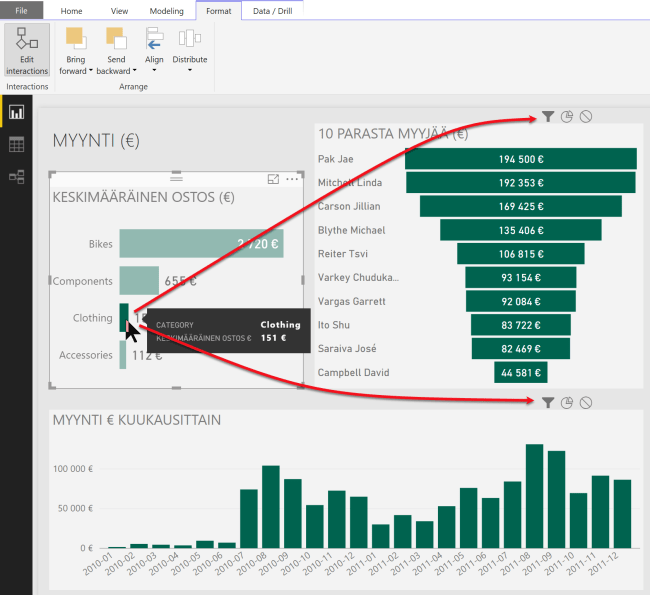Set Highlight interaction on monthly sales chart

pos(567,402)
